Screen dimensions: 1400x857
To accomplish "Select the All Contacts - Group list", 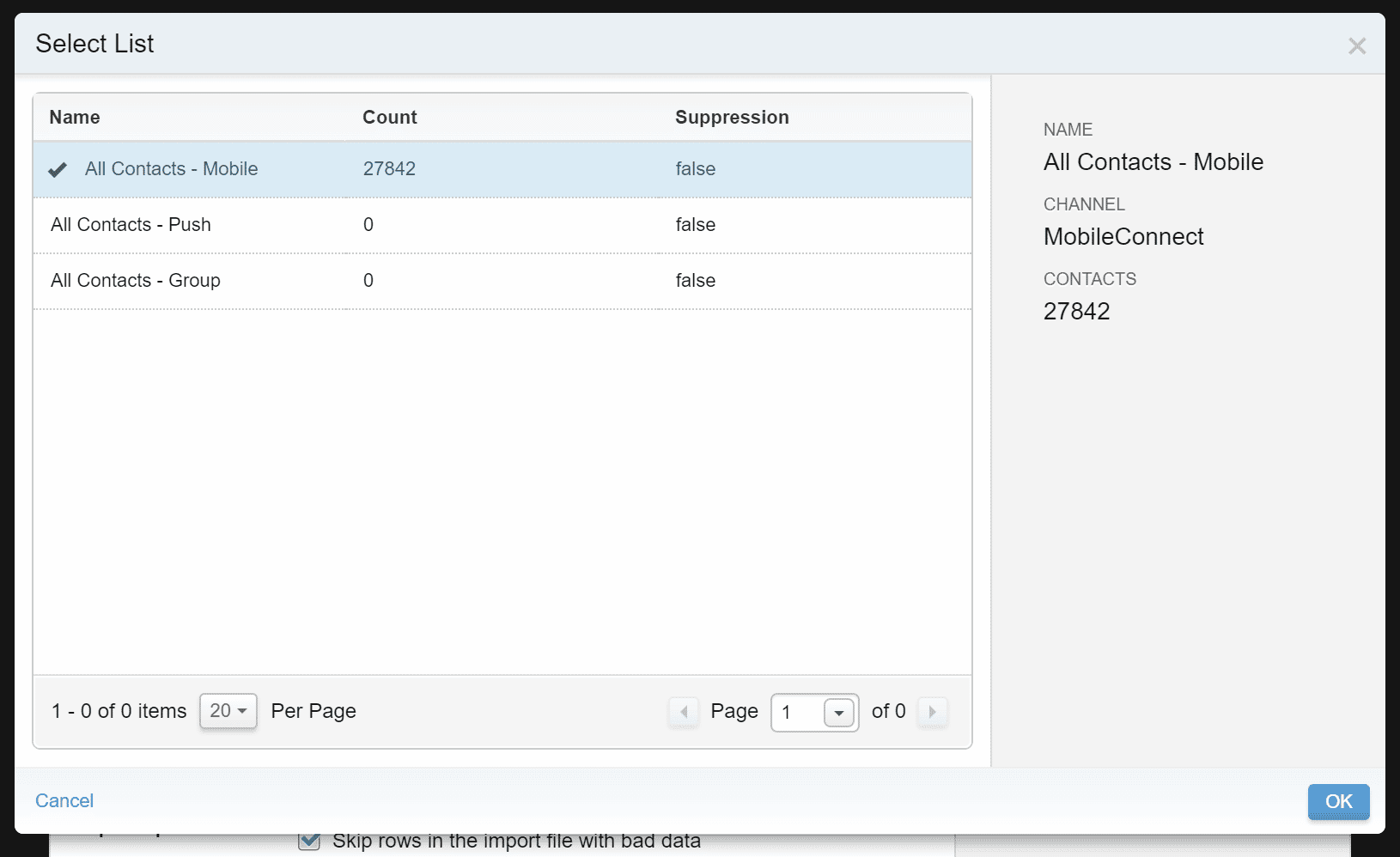I will point(136,281).
